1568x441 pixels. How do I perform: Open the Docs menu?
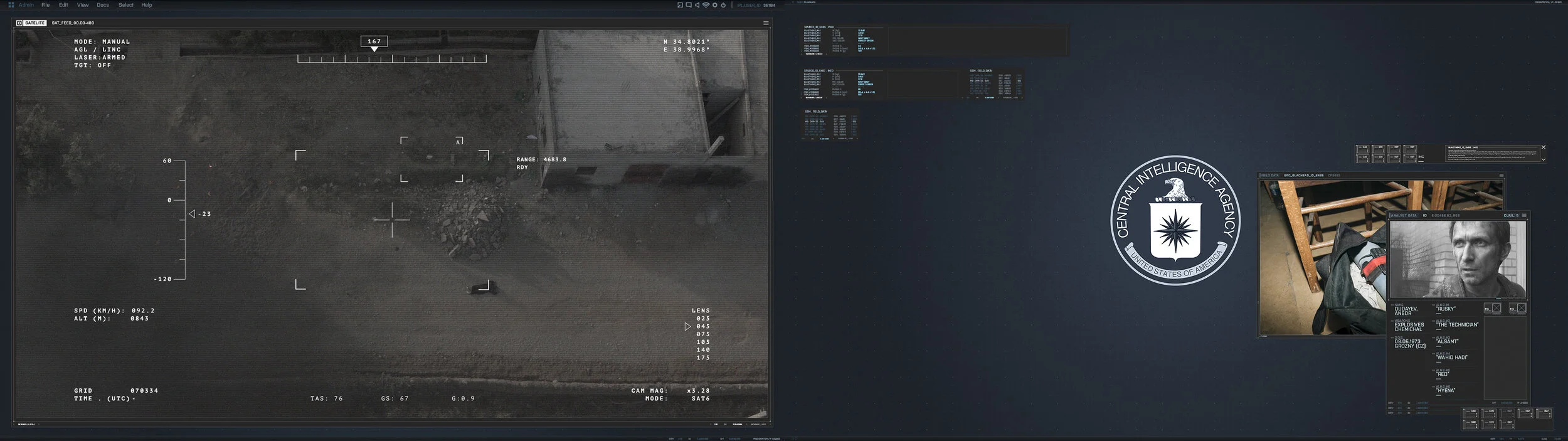[x=103, y=5]
